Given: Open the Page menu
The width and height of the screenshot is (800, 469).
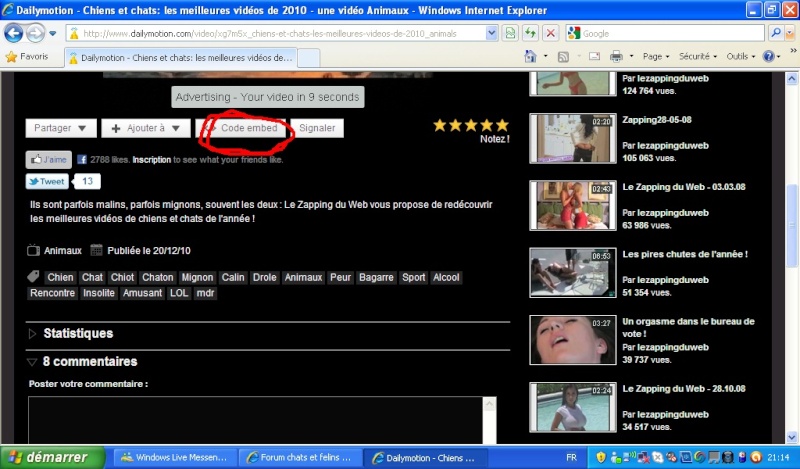Looking at the screenshot, I should [656, 57].
